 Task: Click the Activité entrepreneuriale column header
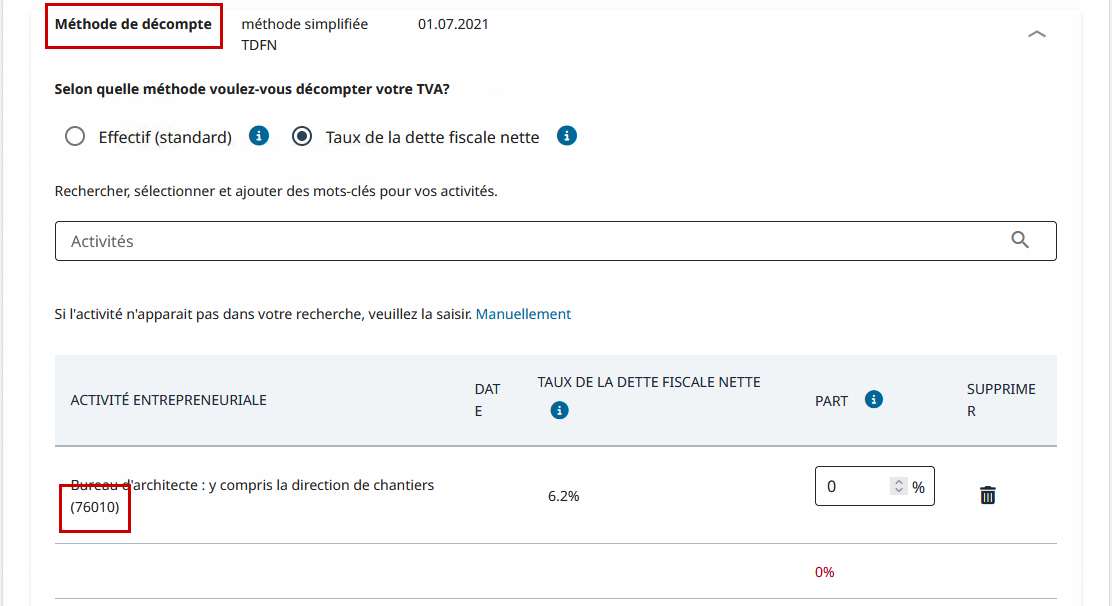[168, 400]
